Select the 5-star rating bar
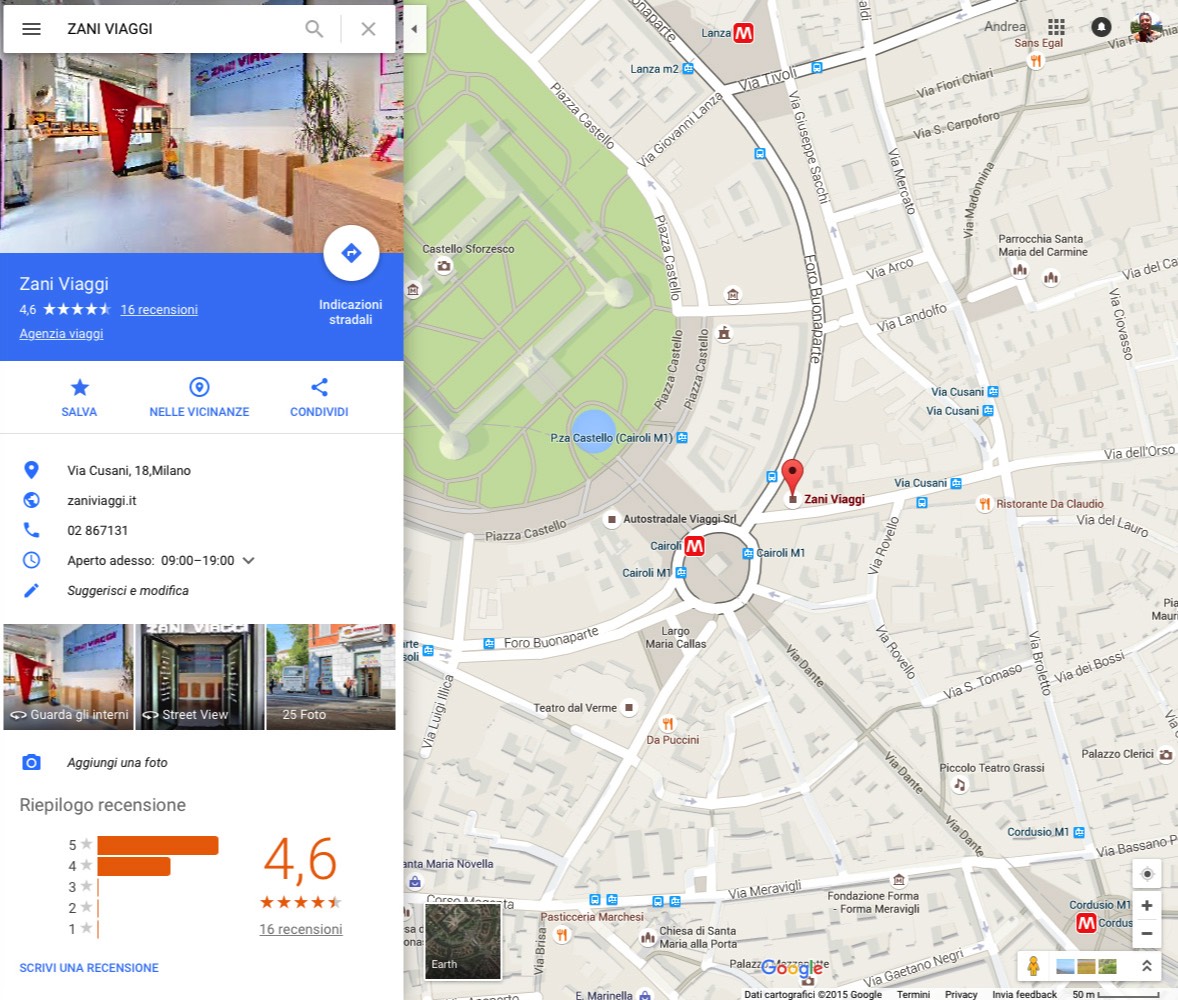Viewport: 1178px width, 1000px height. 158,845
